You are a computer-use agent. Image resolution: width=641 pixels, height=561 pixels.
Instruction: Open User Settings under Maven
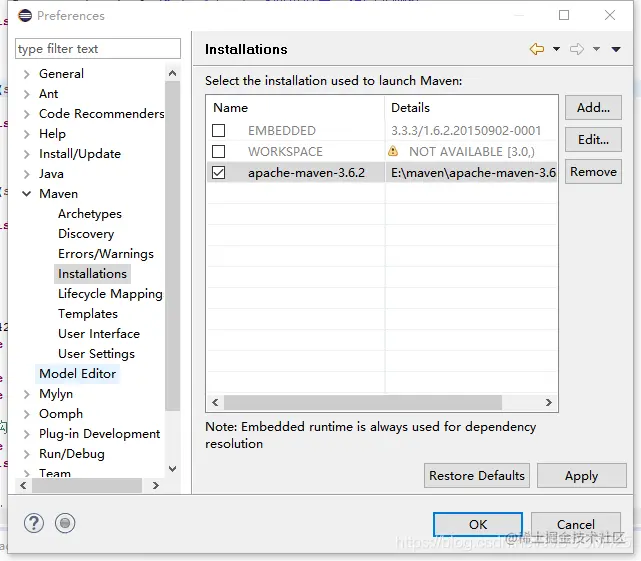point(96,354)
